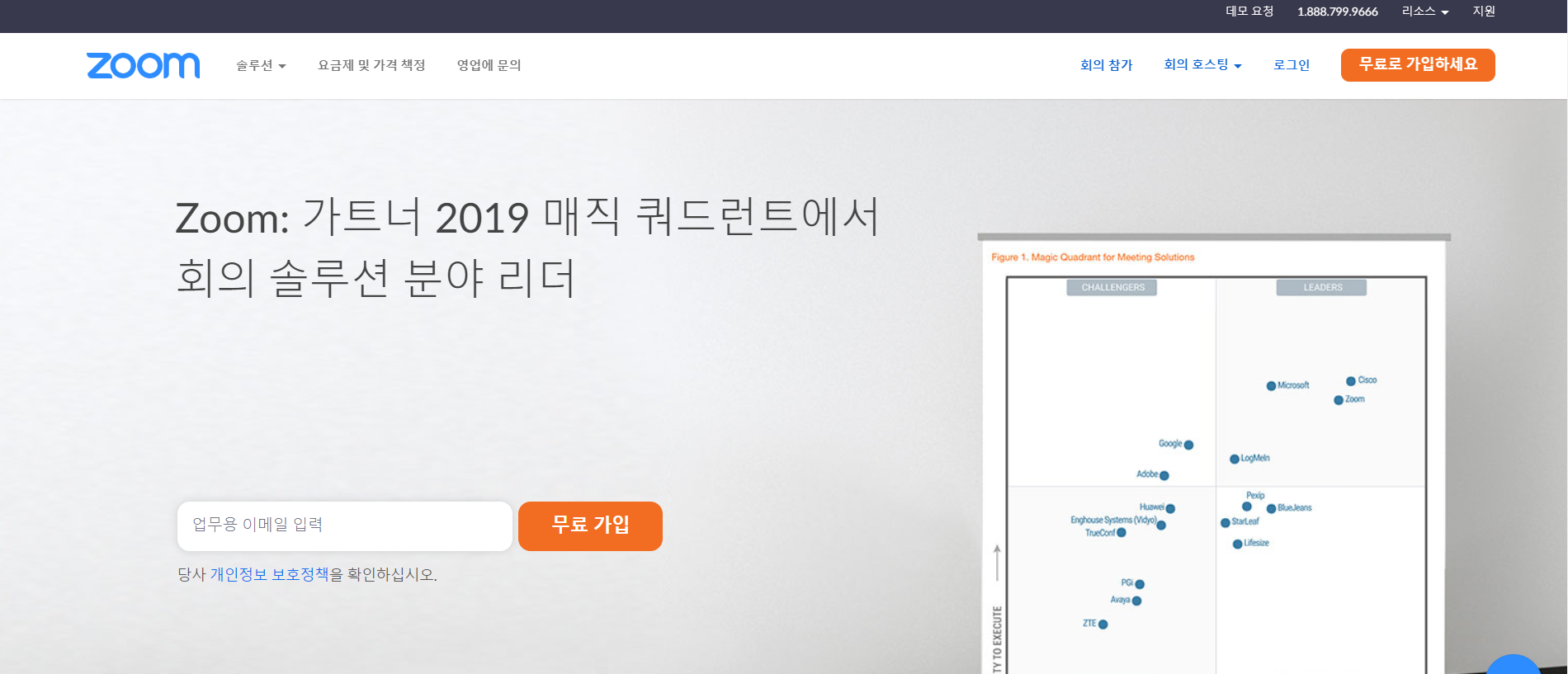Screen dimensions: 1568x674
Task: Open the 개인정보 보호정책 link
Action: pos(269,574)
